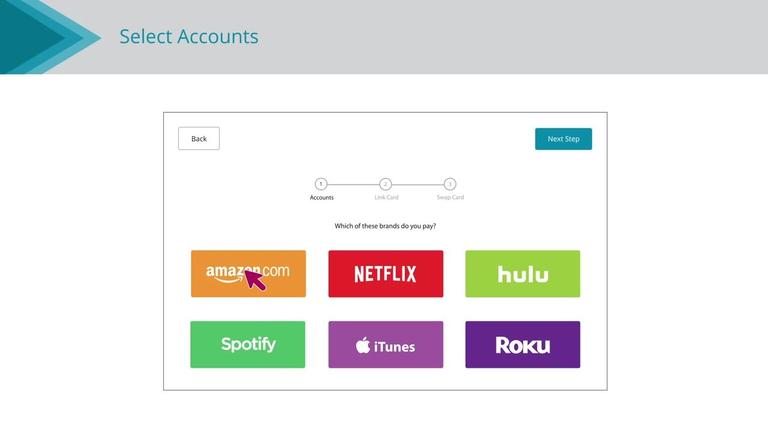Jump to step 3 circle indicator
Viewport: 768px width, 432px height.
point(450,184)
